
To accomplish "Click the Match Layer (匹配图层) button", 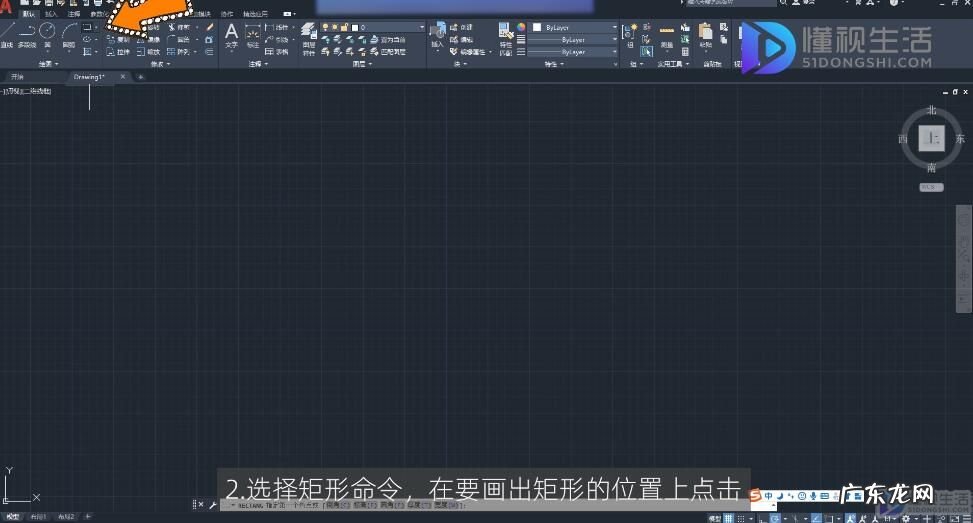I will pos(388,51).
